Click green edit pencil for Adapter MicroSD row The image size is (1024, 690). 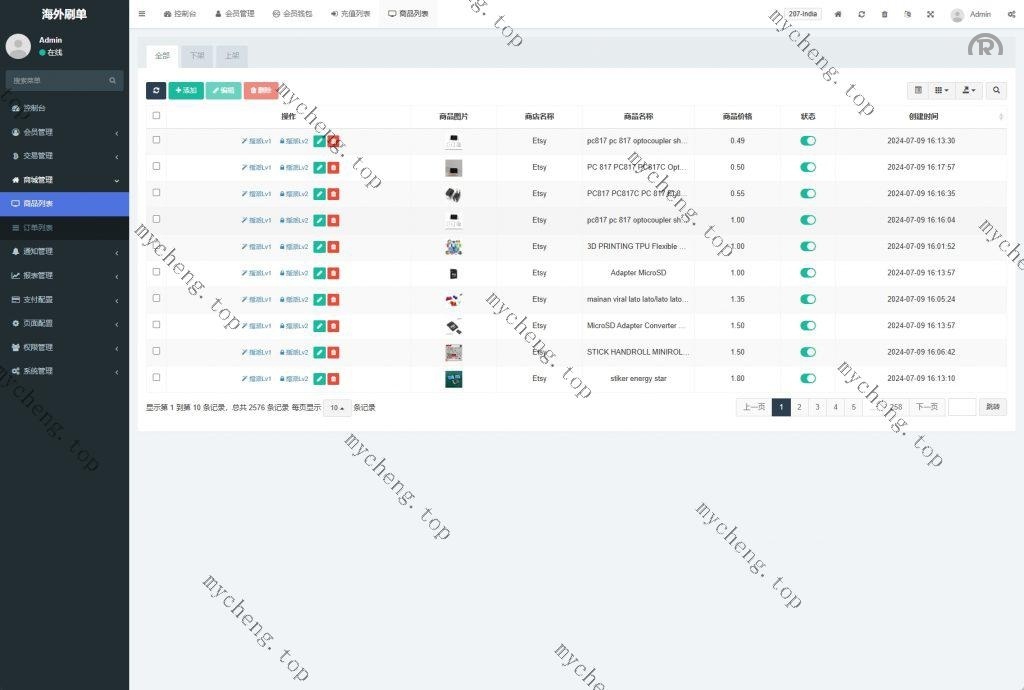point(319,273)
